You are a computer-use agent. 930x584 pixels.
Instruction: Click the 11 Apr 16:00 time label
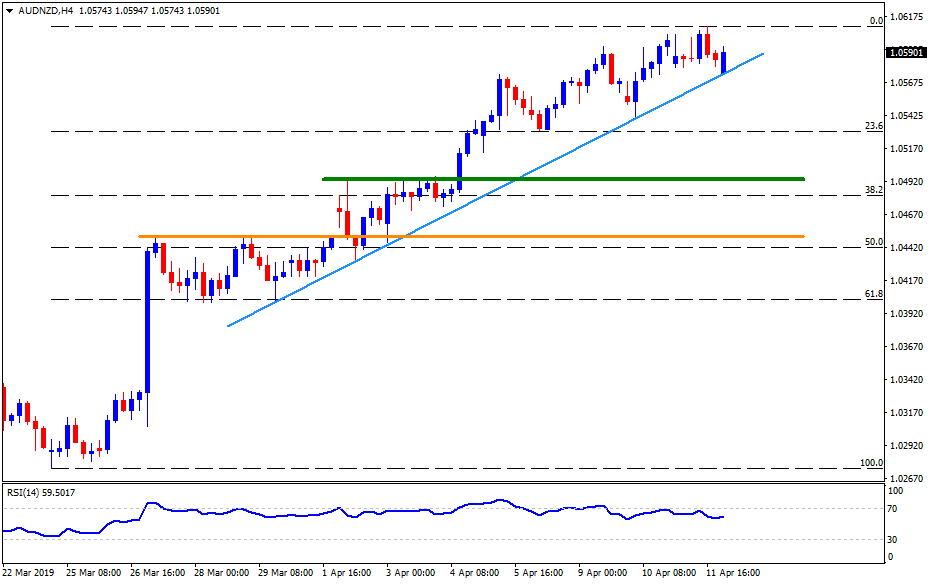(735, 573)
